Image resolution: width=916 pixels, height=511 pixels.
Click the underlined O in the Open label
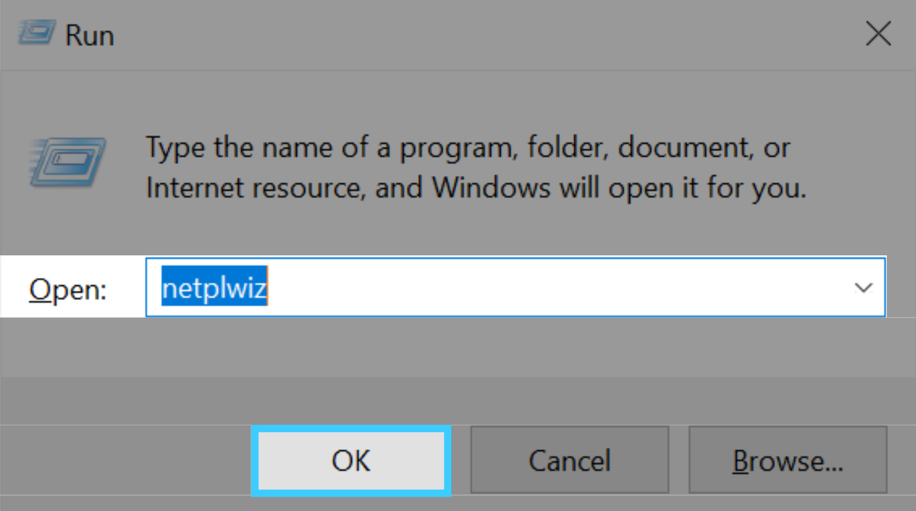(39, 289)
